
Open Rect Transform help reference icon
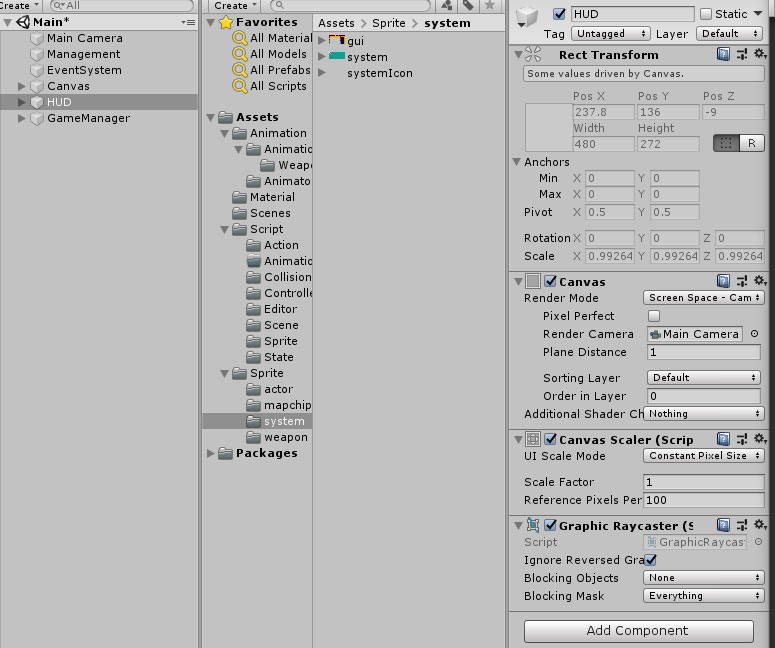point(723,54)
